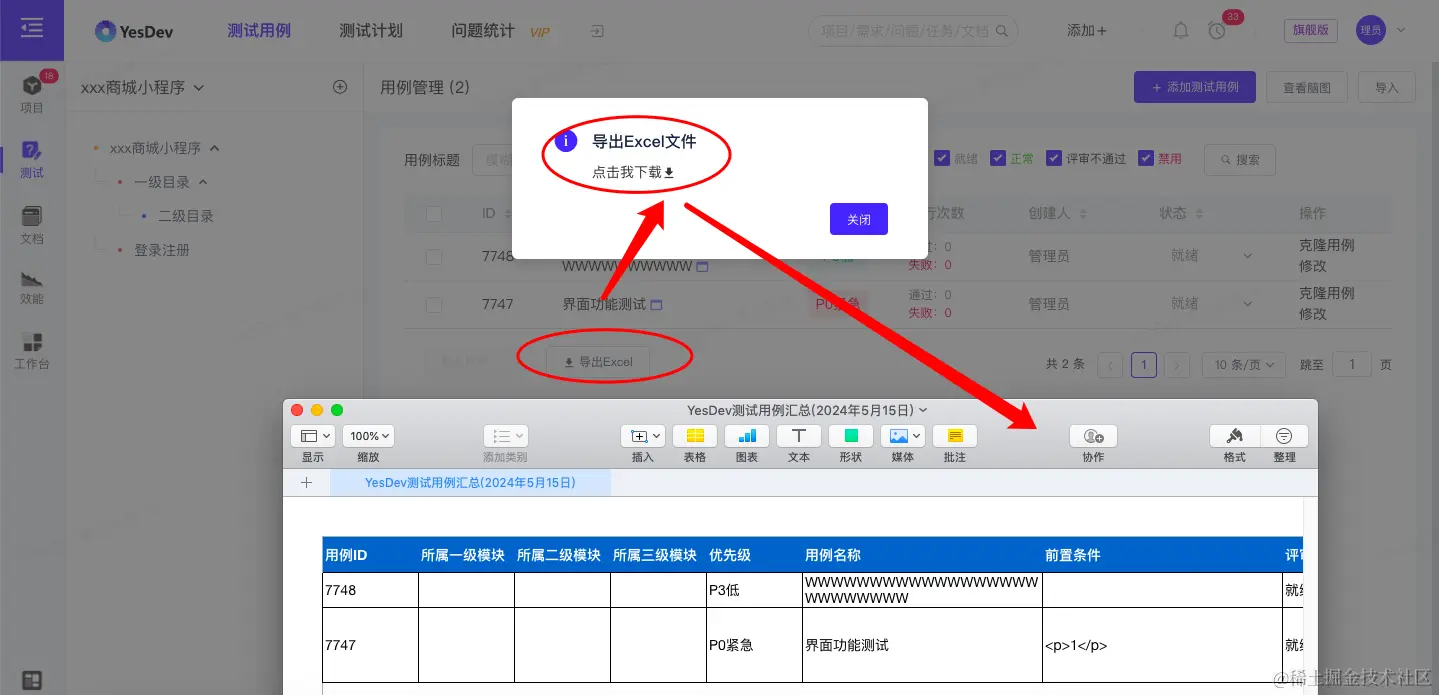
Task: Click the 插入 insert tool in Numbers window
Action: point(642,436)
